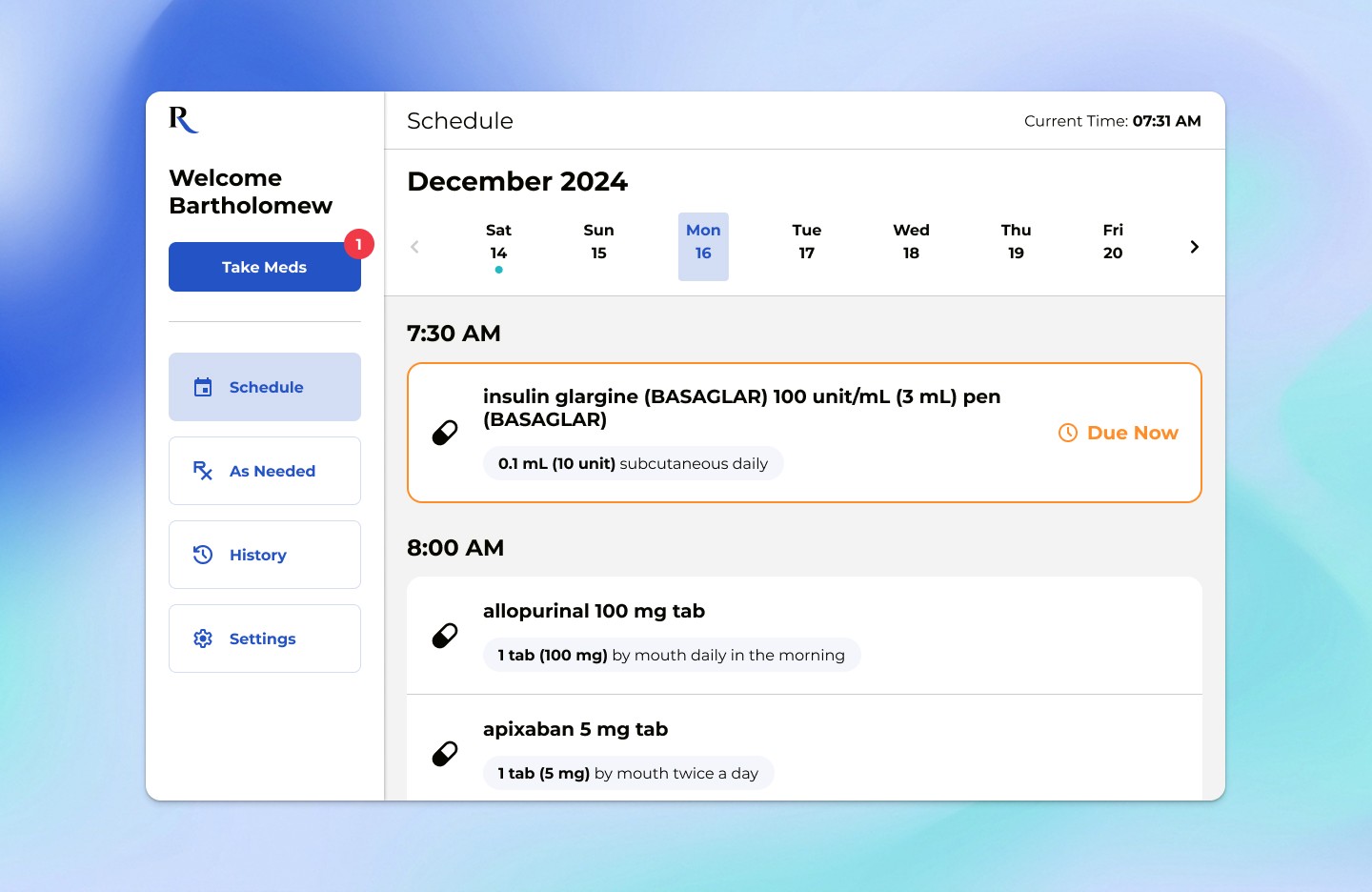Click pill icon next to insulin glargine
This screenshot has height=892, width=1372.
pos(445,433)
